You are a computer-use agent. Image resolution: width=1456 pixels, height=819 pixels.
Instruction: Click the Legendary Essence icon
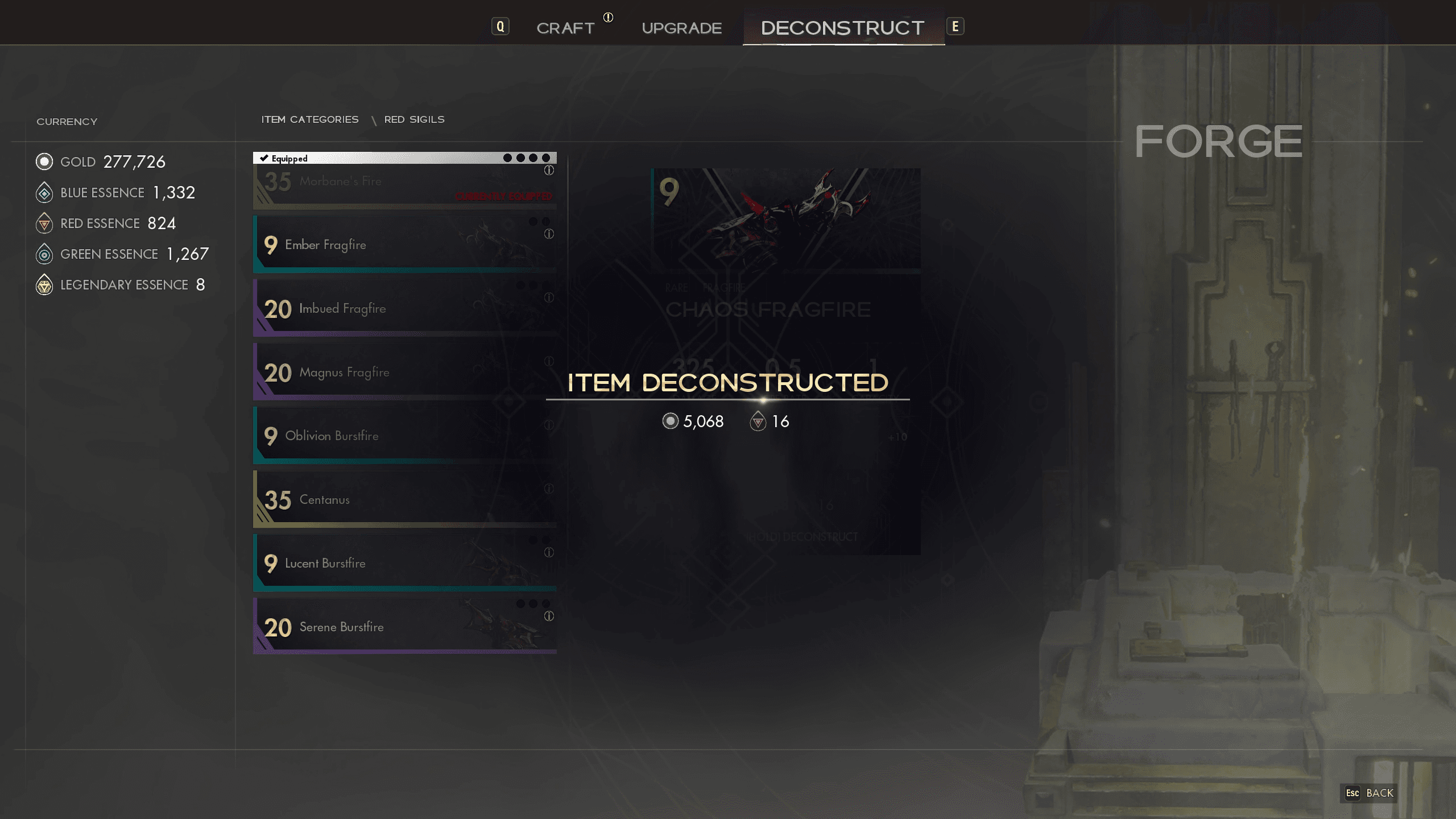pos(44,284)
